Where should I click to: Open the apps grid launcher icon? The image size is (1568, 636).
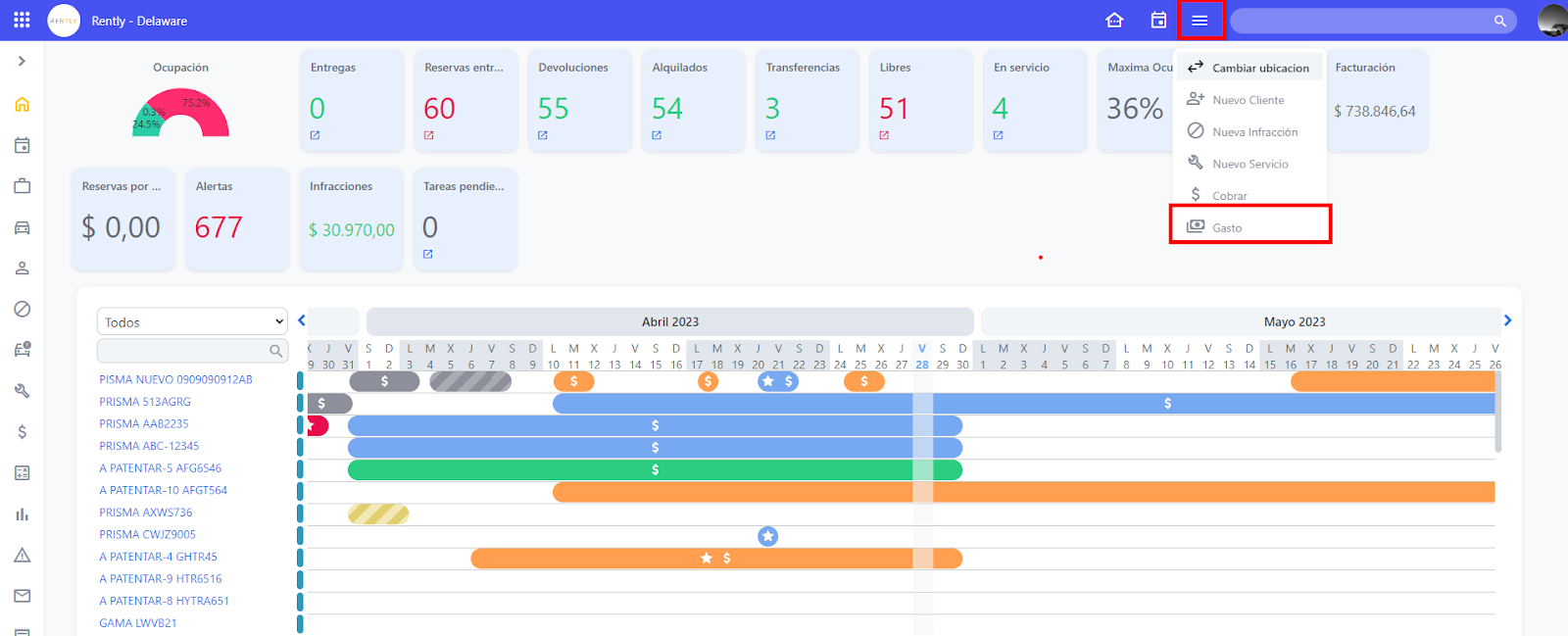tap(22, 20)
